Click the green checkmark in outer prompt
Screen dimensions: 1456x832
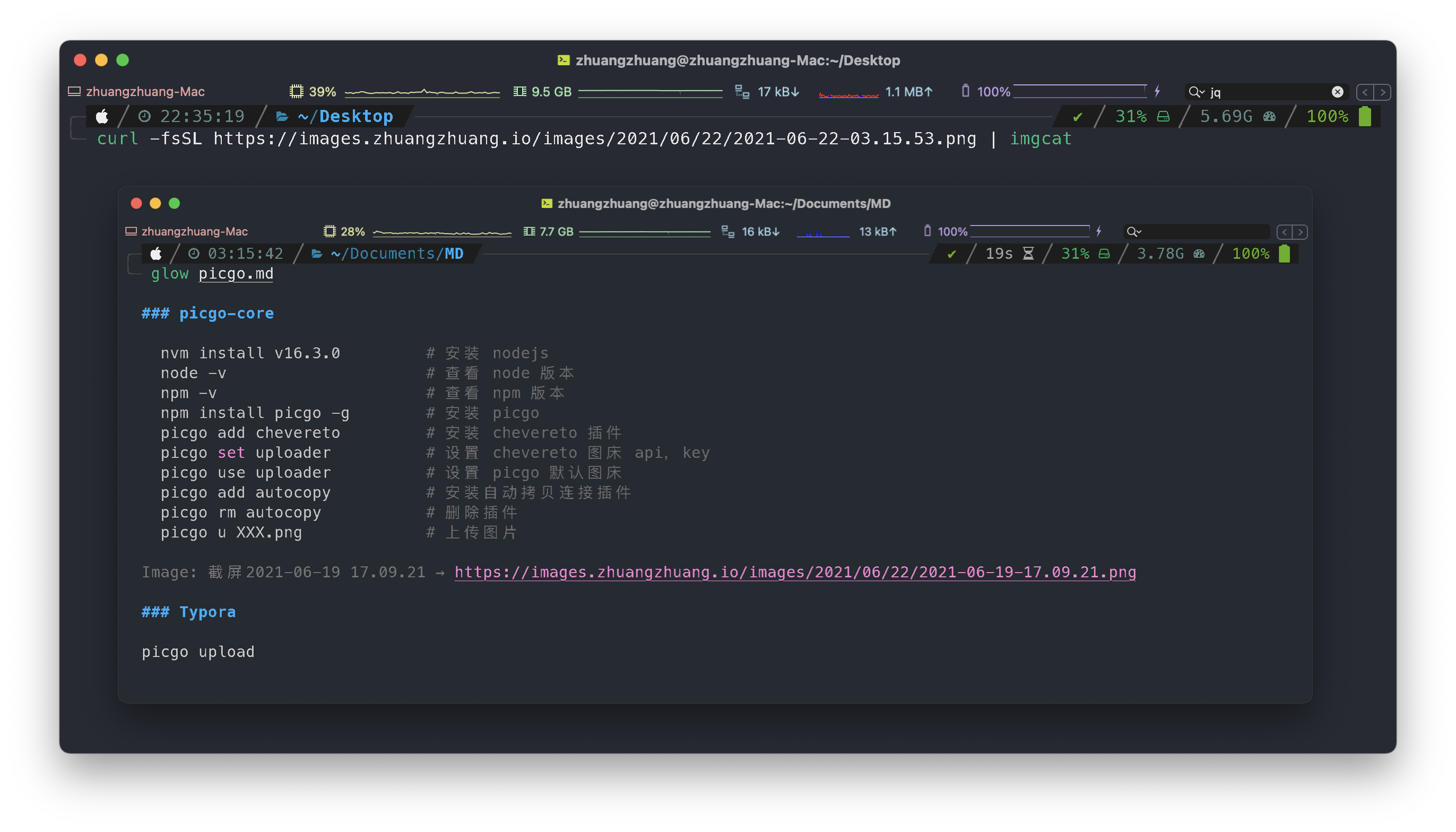point(1077,117)
